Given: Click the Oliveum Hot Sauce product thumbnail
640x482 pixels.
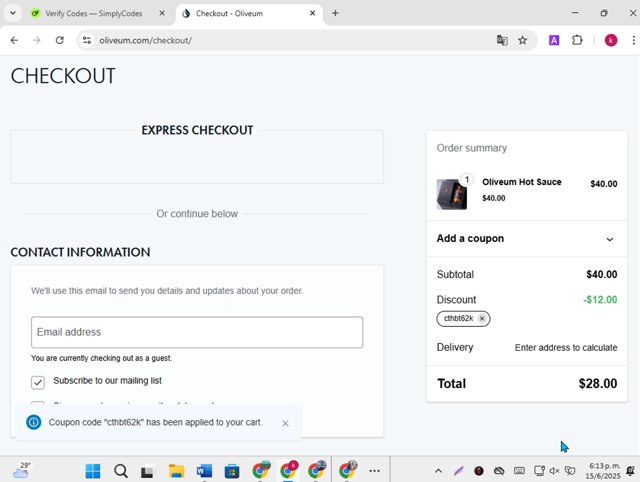Looking at the screenshot, I should tap(451, 194).
